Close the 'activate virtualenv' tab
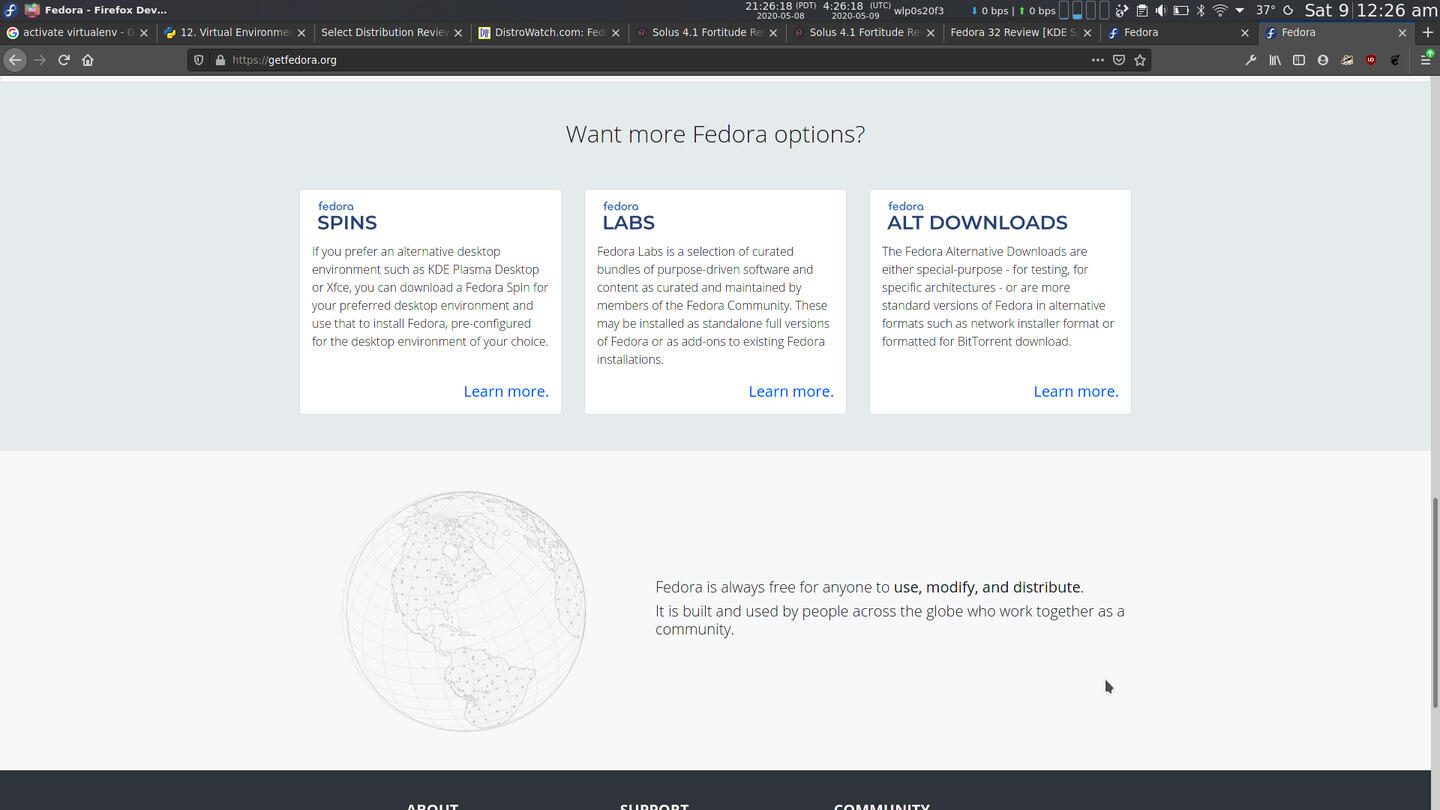The image size is (1440, 810). click(x=144, y=32)
